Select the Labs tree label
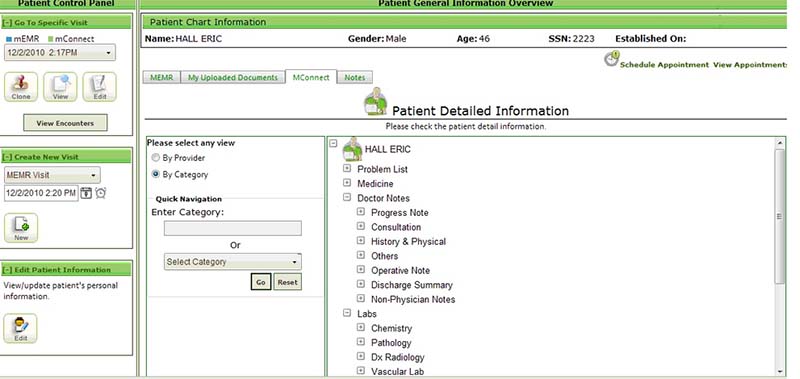This screenshot has width=800, height=379. point(367,314)
